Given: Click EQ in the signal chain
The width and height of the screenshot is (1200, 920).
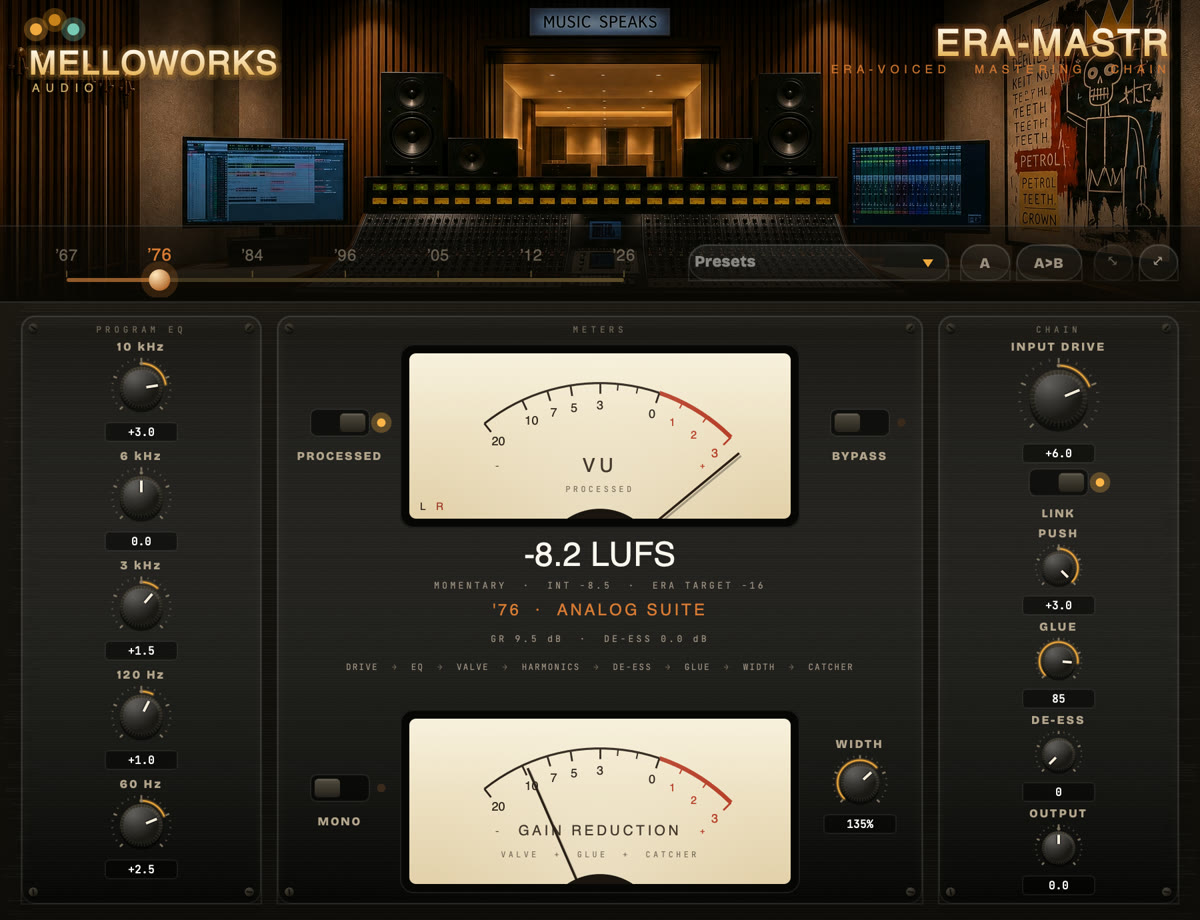Looking at the screenshot, I should (417, 667).
